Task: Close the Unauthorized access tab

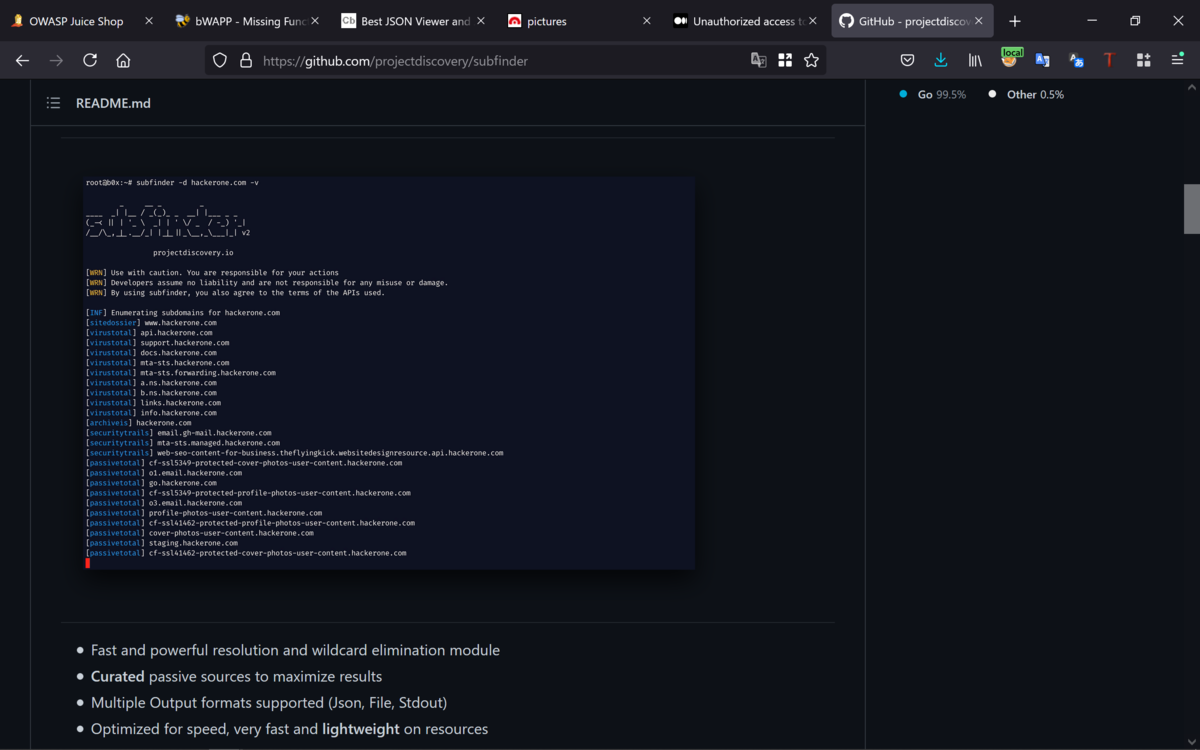Action: tap(813, 21)
